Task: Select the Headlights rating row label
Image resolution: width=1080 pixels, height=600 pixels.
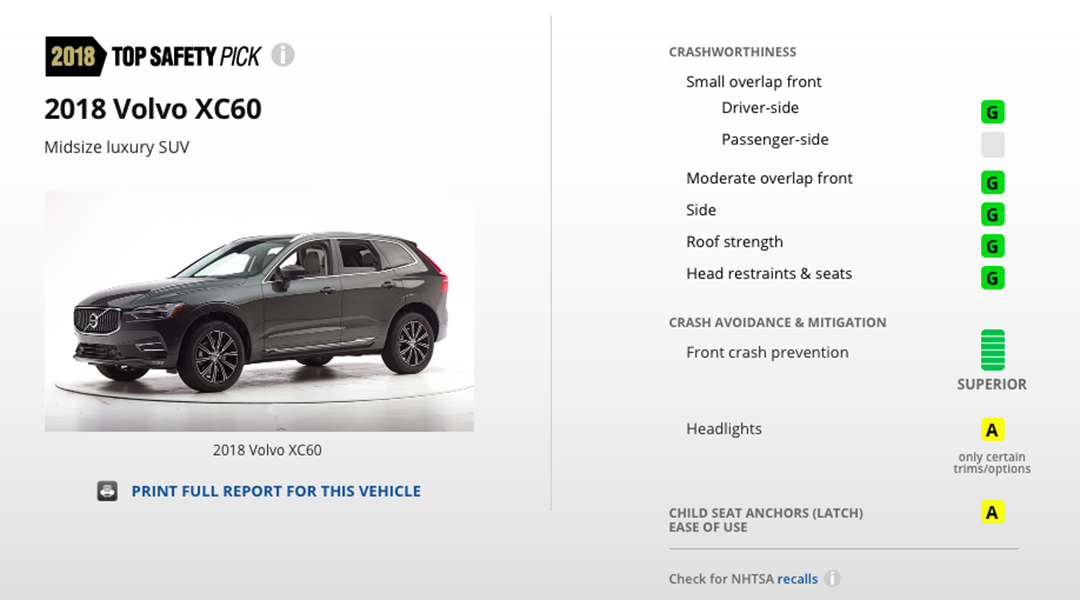Action: [724, 428]
